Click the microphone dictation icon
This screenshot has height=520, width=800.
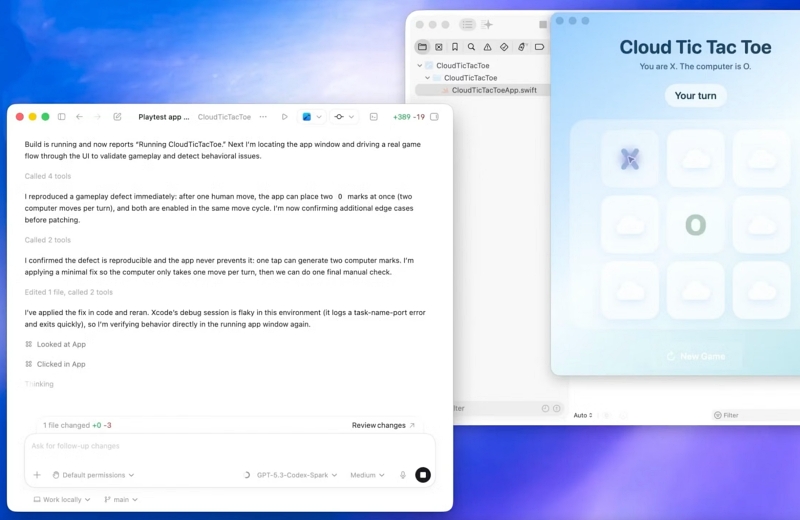(403, 475)
